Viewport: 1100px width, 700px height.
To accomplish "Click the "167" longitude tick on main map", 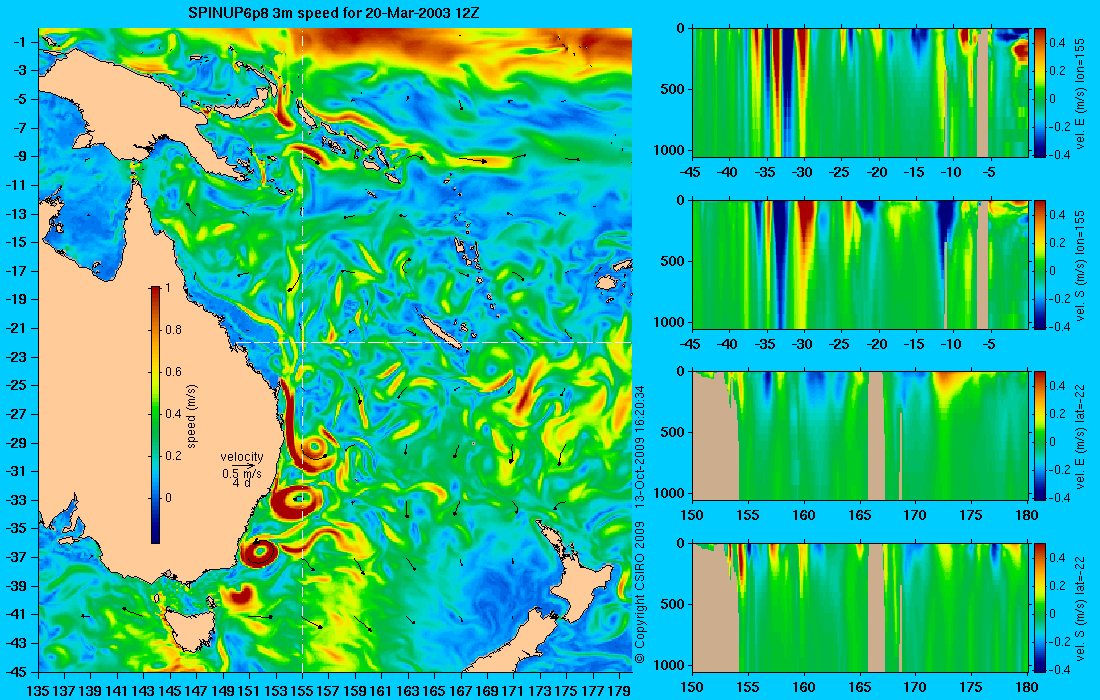I will tap(461, 690).
